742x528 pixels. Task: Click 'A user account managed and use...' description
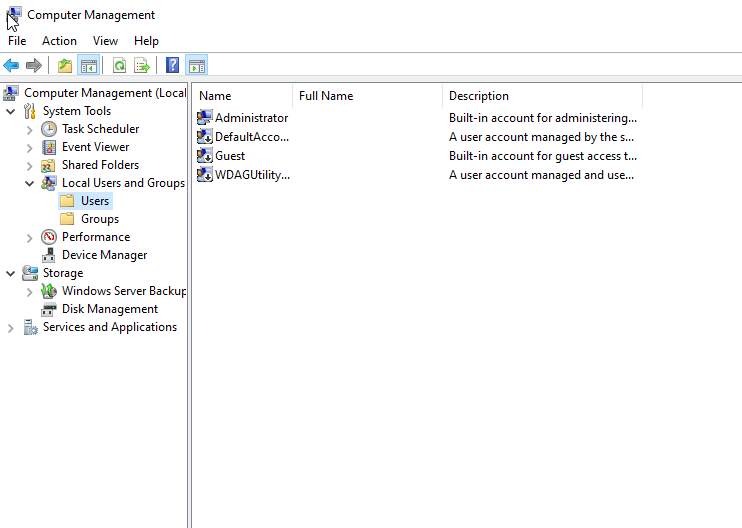[541, 175]
